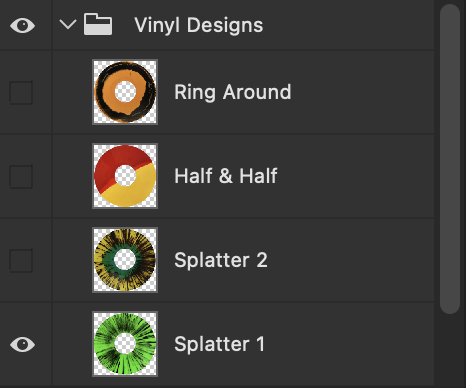Select the Vinyl Designs group name
This screenshot has width=466, height=388.
coord(199,26)
